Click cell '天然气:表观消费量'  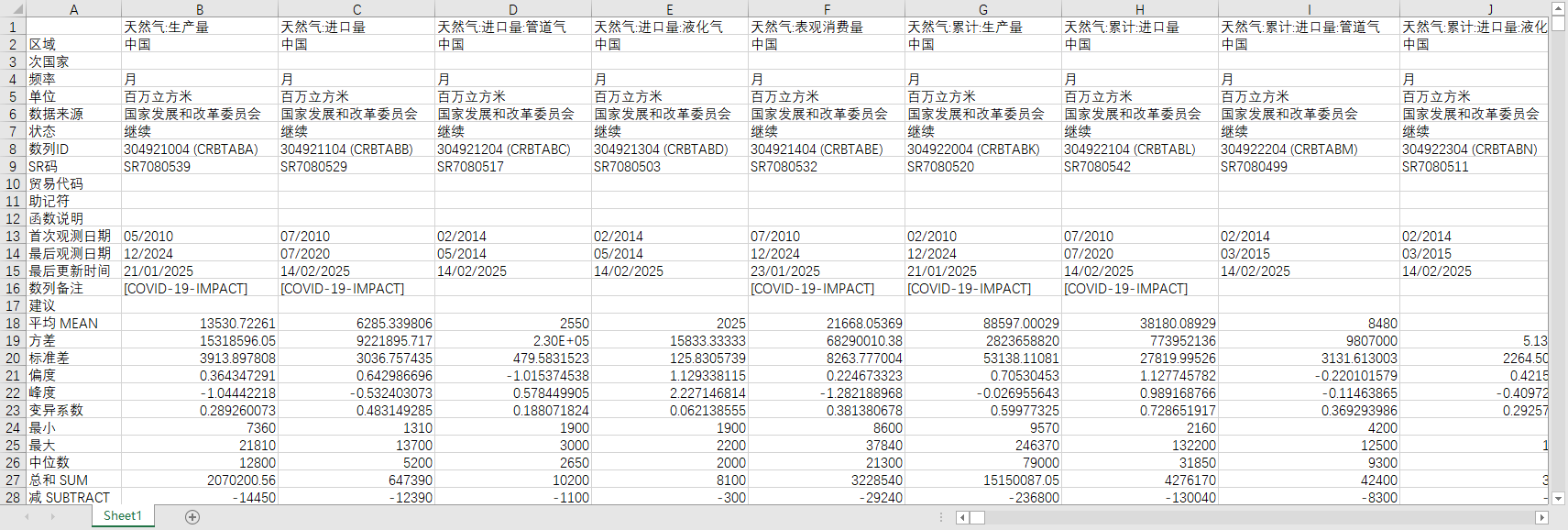tap(827, 27)
